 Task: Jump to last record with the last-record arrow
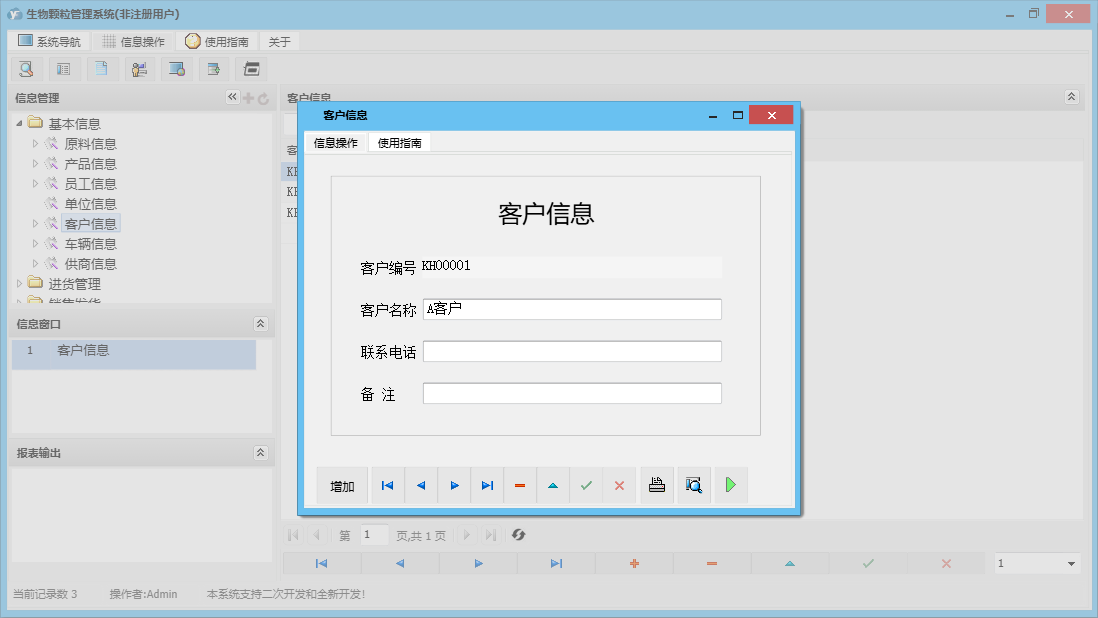(487, 485)
